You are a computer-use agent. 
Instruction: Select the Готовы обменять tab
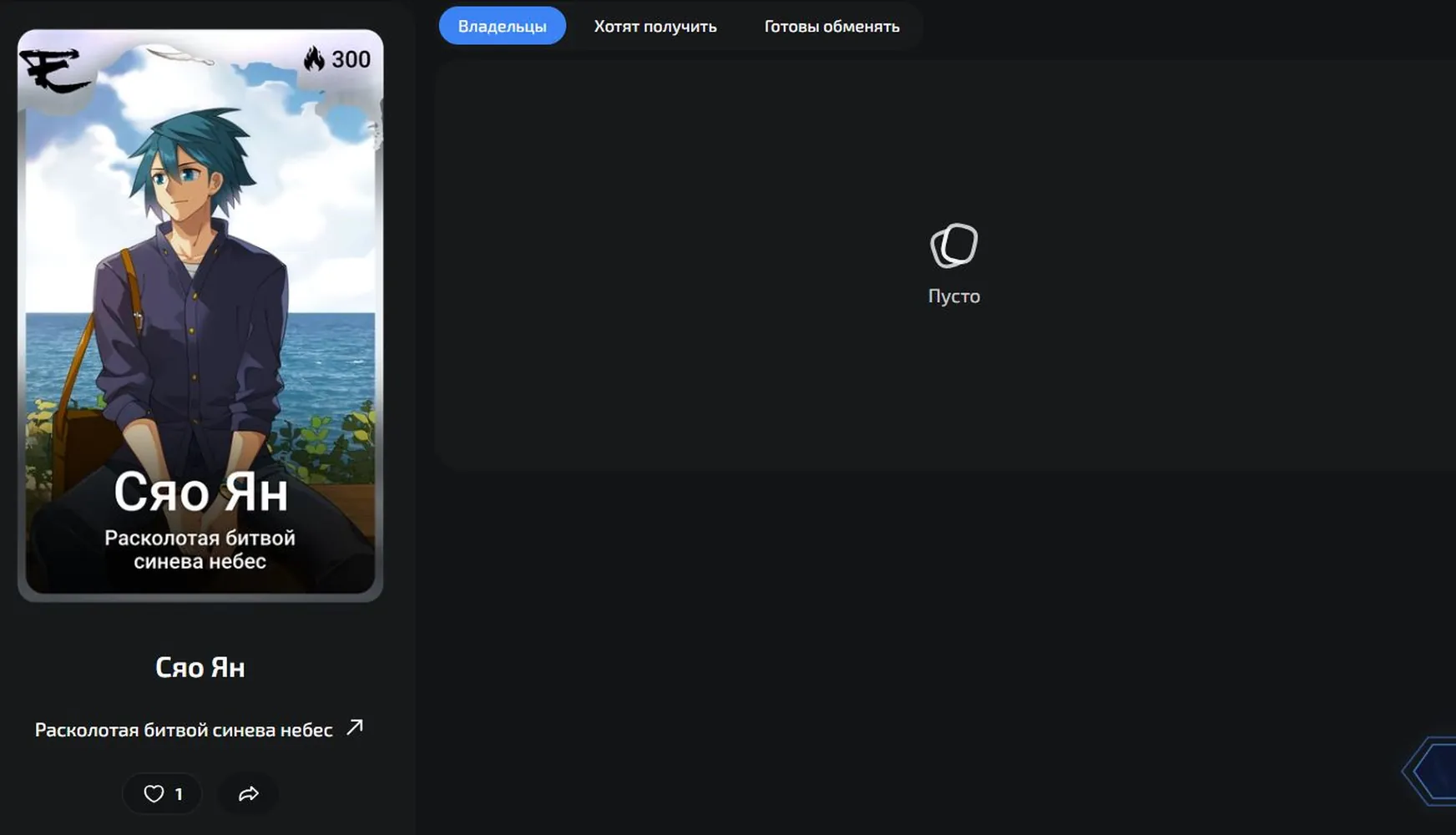click(x=832, y=26)
